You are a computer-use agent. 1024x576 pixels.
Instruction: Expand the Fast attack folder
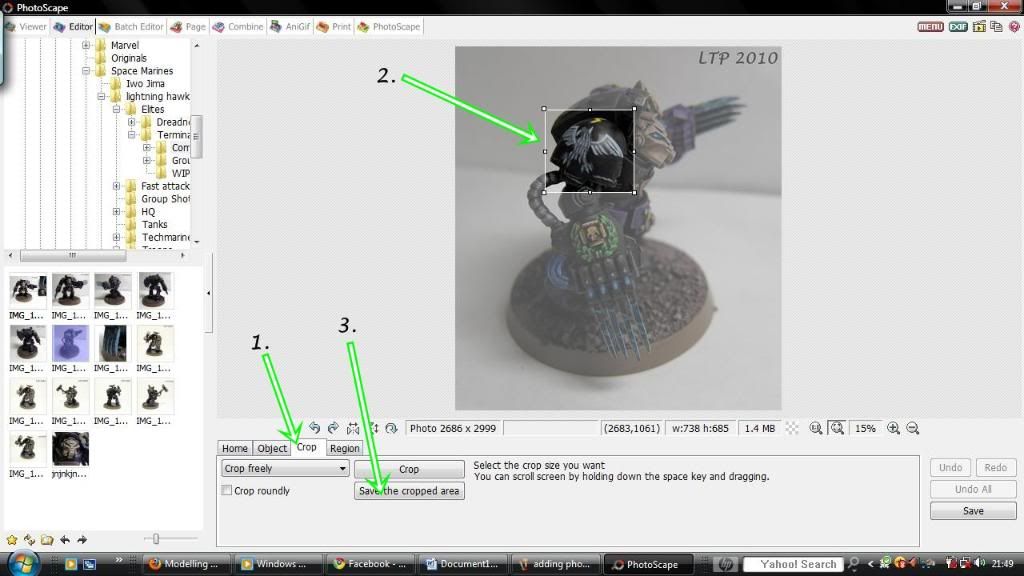point(116,186)
